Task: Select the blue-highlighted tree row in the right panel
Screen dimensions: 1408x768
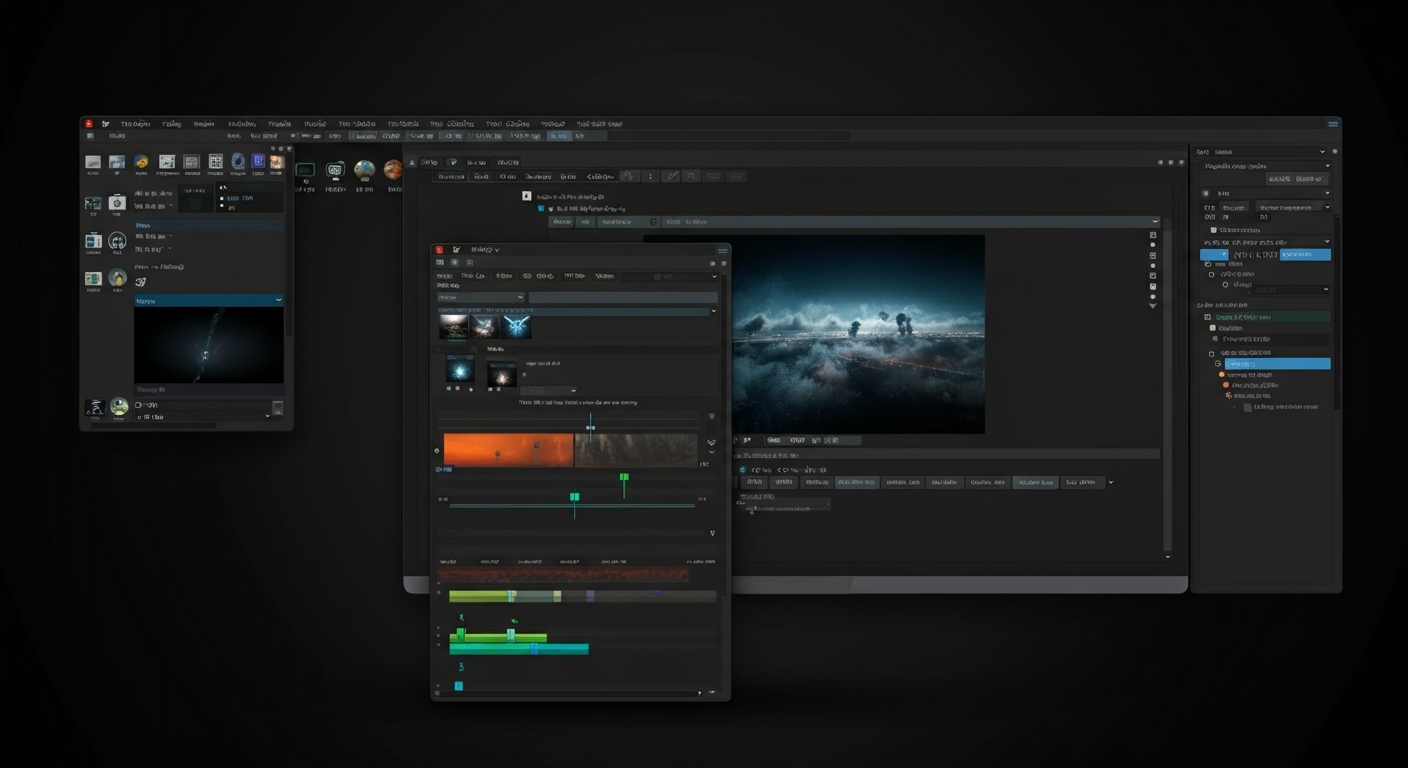Action: [x=1276, y=364]
